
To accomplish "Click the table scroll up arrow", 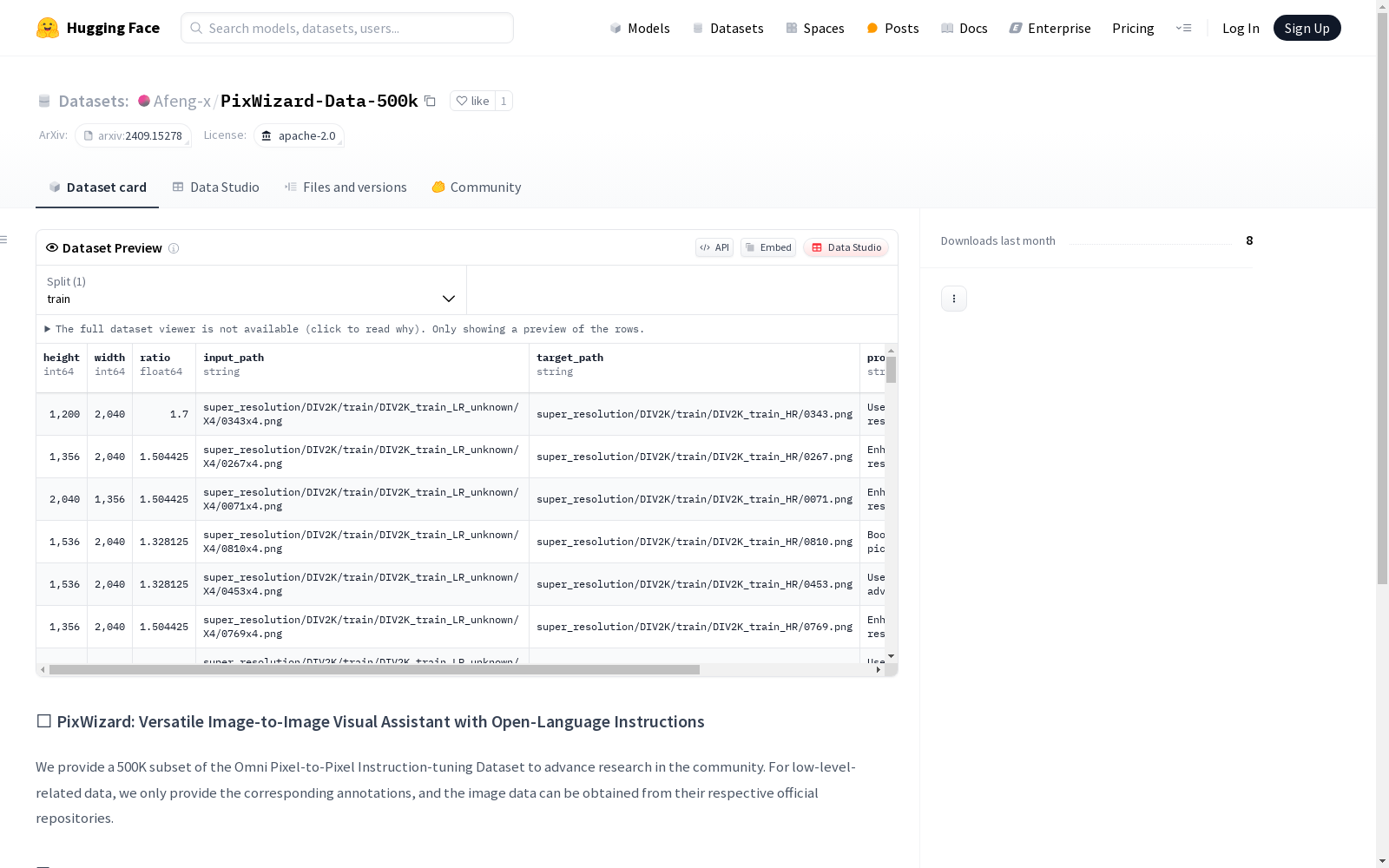I will point(892,351).
